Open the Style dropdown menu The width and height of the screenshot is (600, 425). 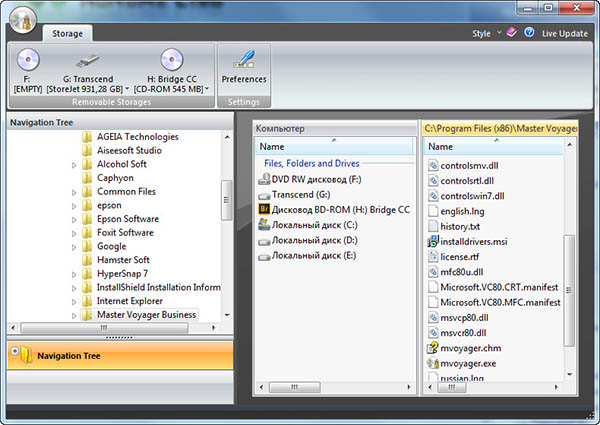tap(482, 33)
